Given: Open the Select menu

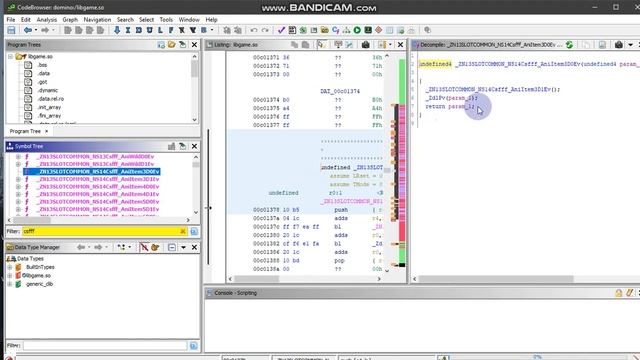Looking at the screenshot, I should (146, 20).
